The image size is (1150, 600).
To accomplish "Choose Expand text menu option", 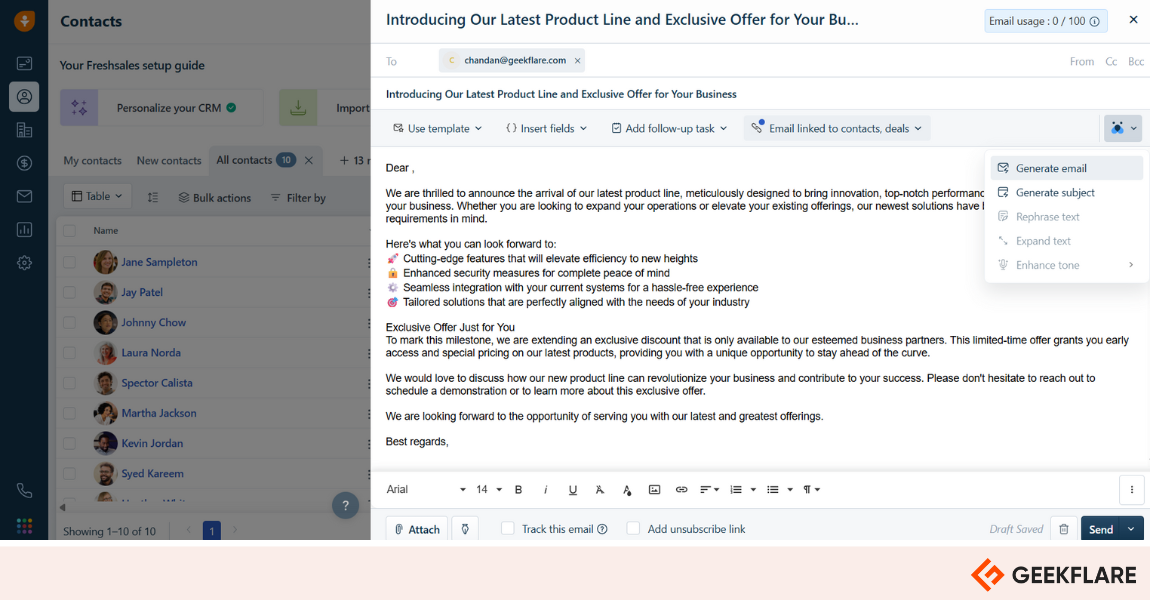I will coord(1066,241).
